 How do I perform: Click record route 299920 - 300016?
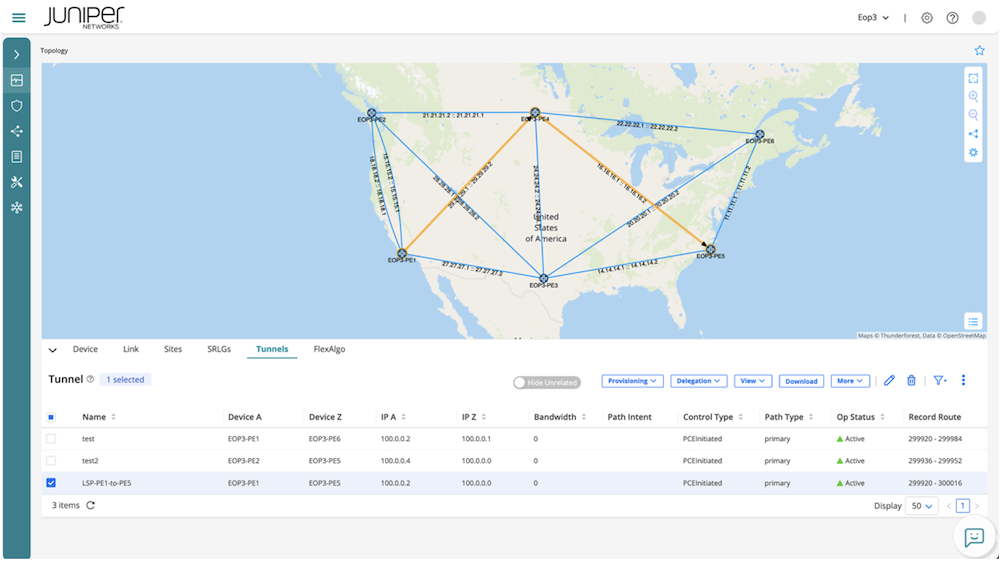pyautogui.click(x=935, y=483)
